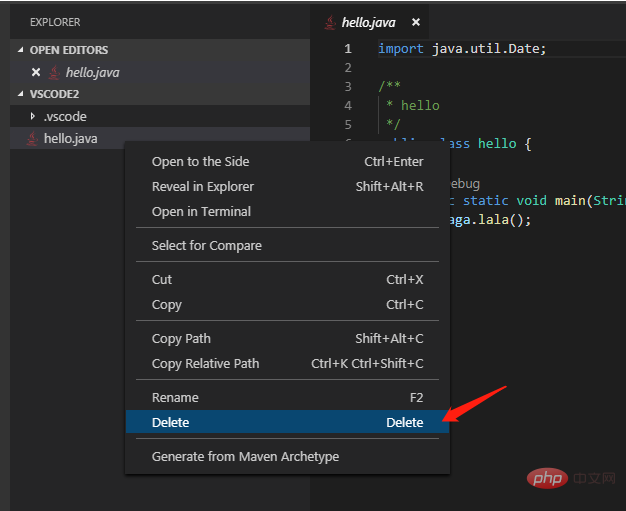The width and height of the screenshot is (626, 511).
Task: Select hello.java file in VSCODE2 tree
Action: pyautogui.click(x=160, y=139)
